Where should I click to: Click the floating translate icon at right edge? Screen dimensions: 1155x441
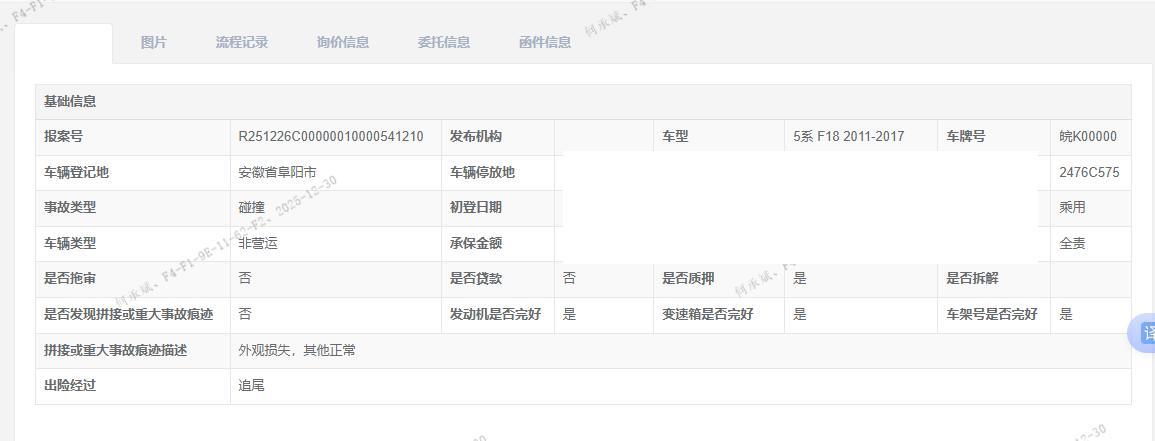1144,333
